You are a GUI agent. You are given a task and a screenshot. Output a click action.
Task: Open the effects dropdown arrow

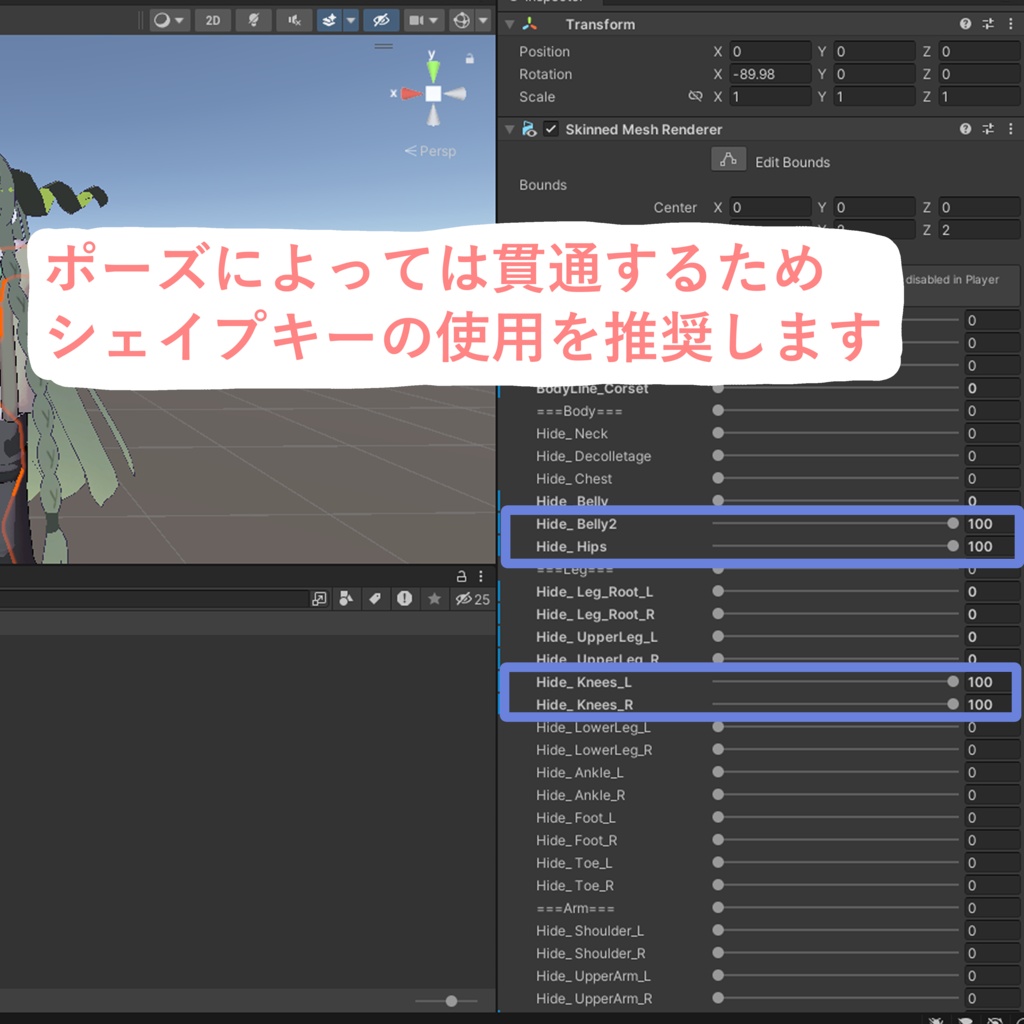pyautogui.click(x=351, y=20)
